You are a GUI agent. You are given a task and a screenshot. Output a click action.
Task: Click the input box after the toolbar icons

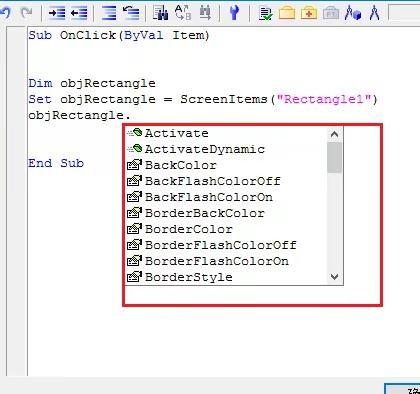coord(404,13)
